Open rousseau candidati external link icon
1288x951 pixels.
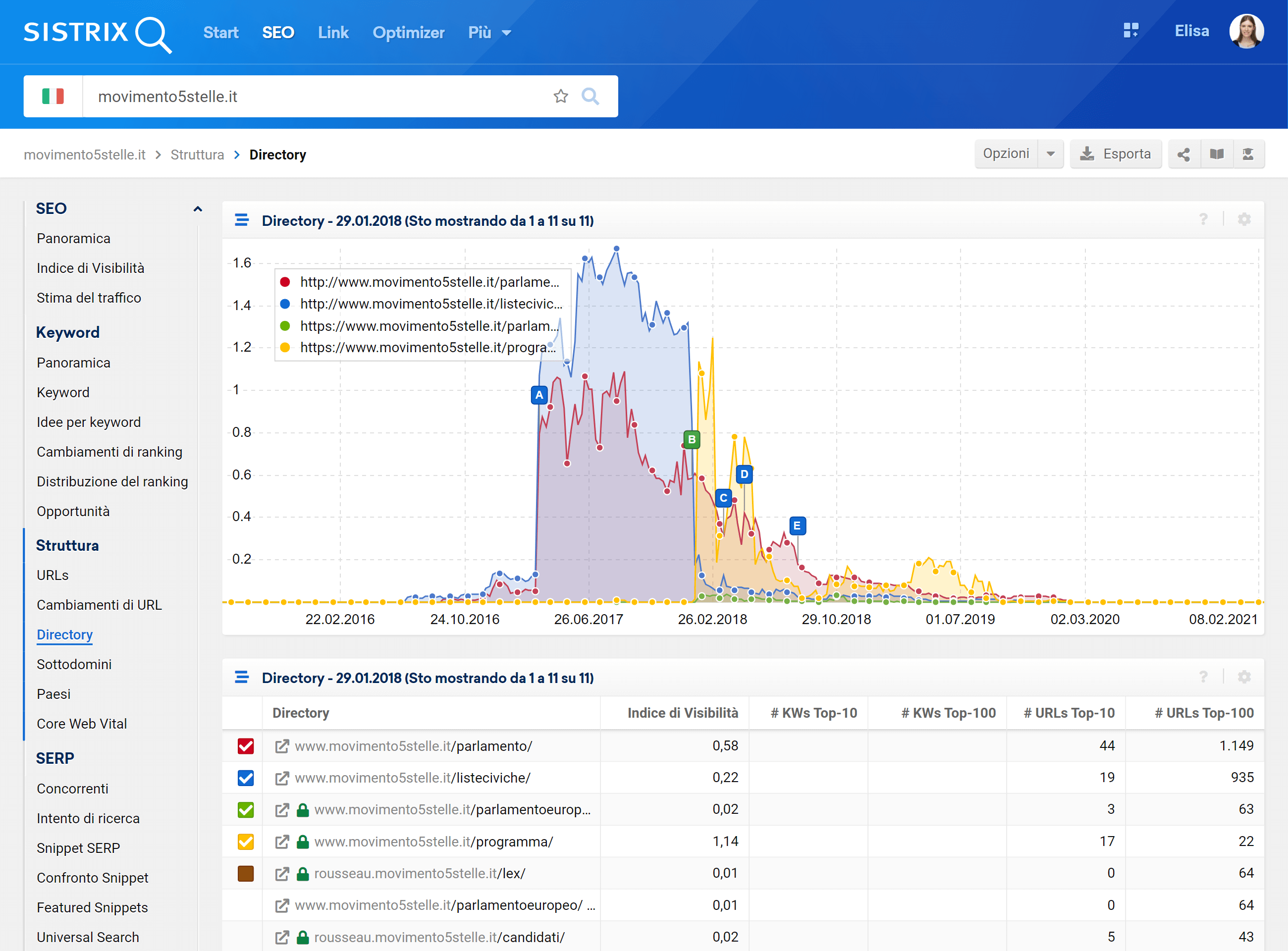click(x=281, y=937)
